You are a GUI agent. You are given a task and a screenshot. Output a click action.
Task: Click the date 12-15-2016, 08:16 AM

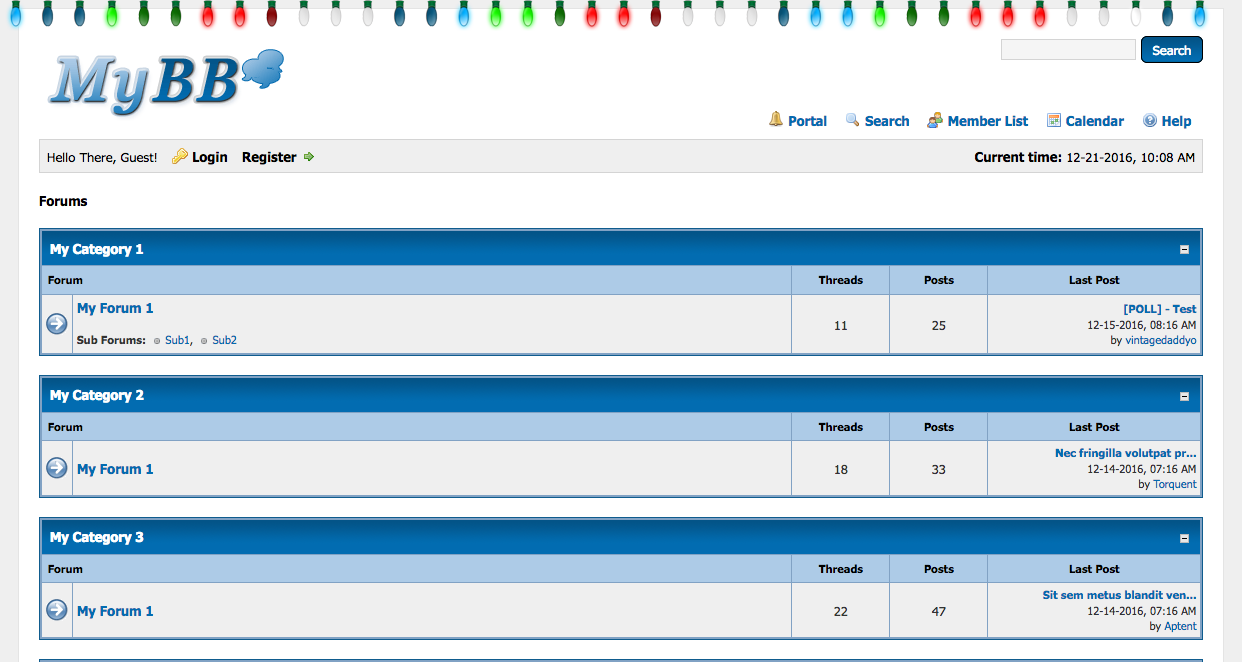point(1141,325)
